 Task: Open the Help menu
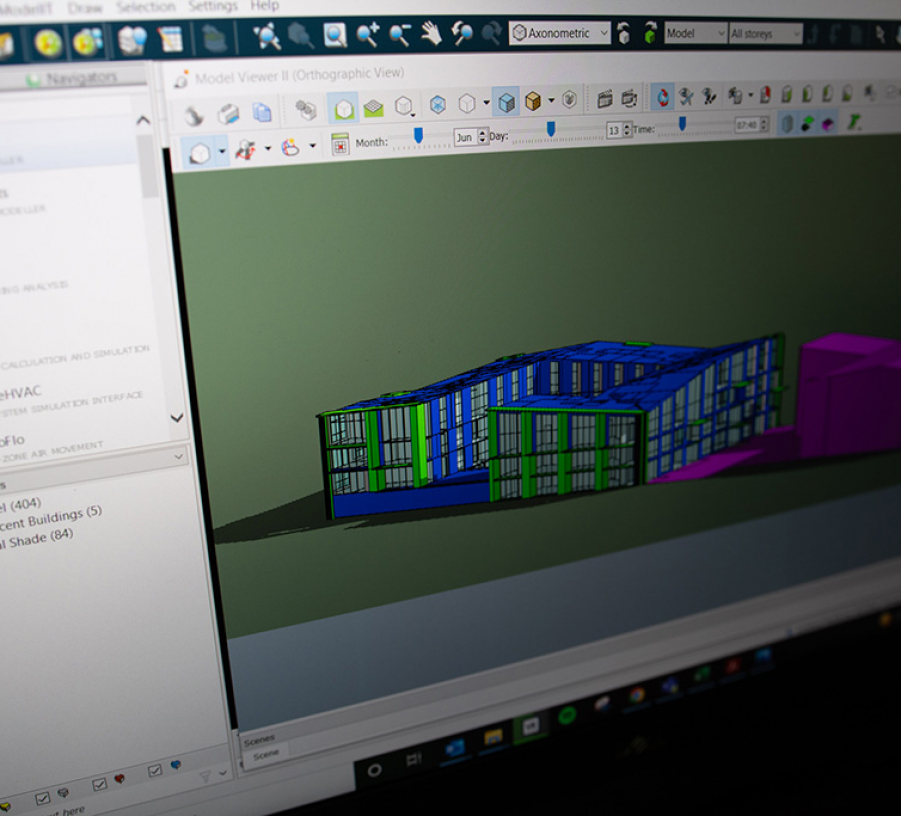(x=264, y=6)
